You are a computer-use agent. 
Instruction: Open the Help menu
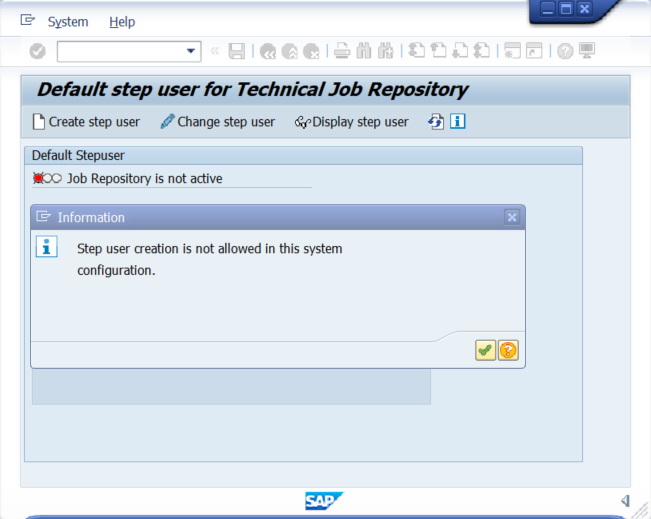122,22
